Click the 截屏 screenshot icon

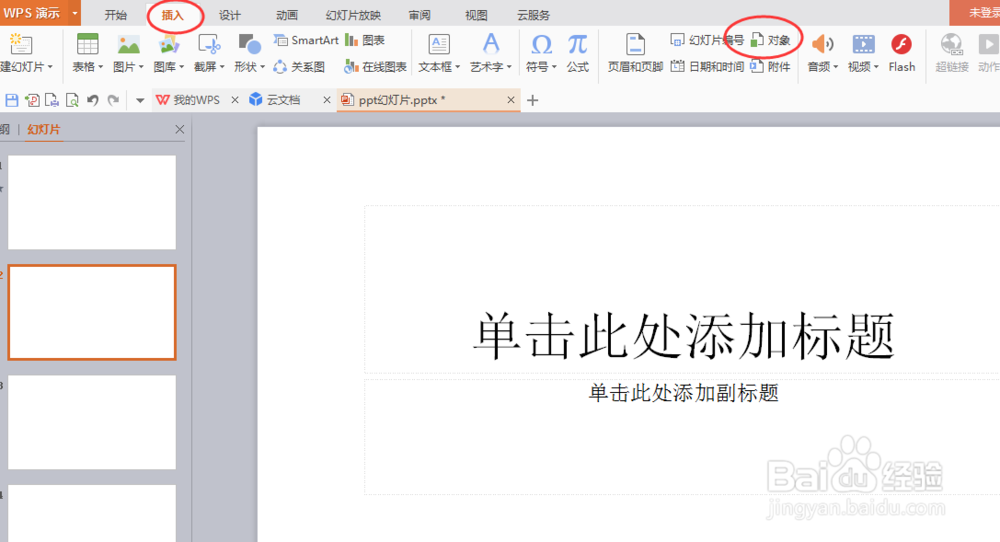tap(209, 44)
